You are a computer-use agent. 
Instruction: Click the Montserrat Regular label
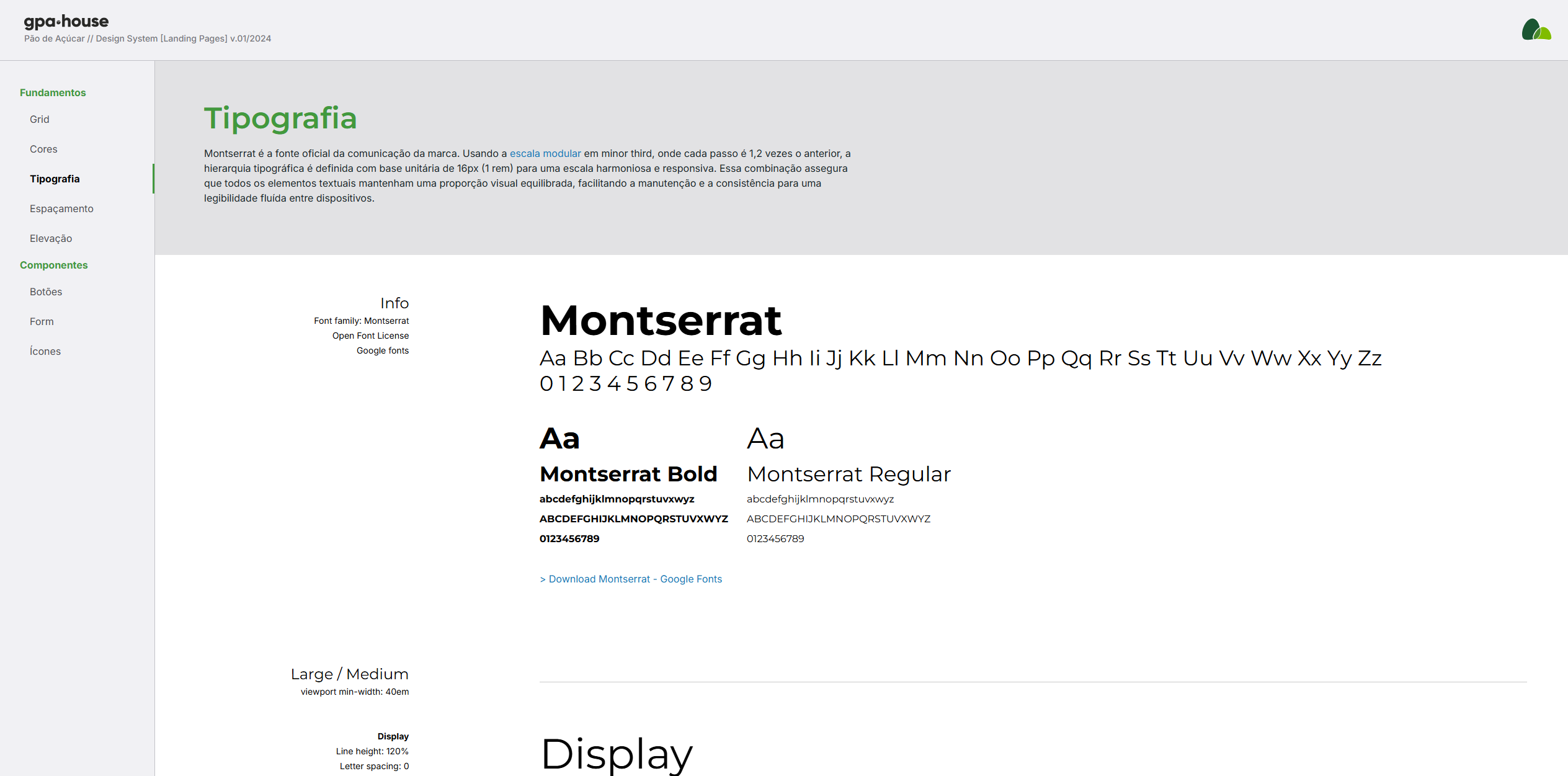tap(849, 474)
